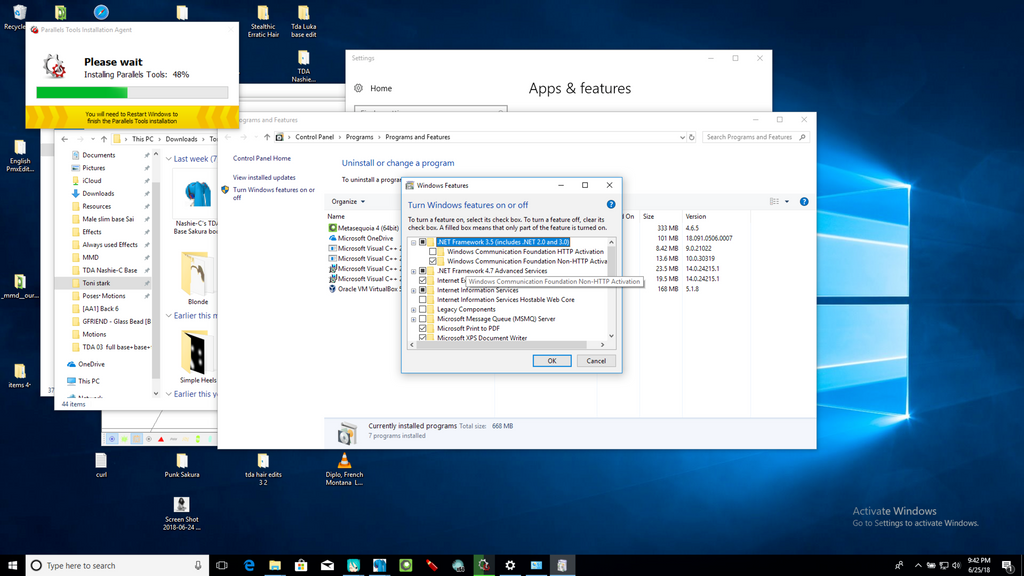The height and width of the screenshot is (576, 1024).
Task: Expand the Legacy Components node
Action: pyautogui.click(x=413, y=310)
